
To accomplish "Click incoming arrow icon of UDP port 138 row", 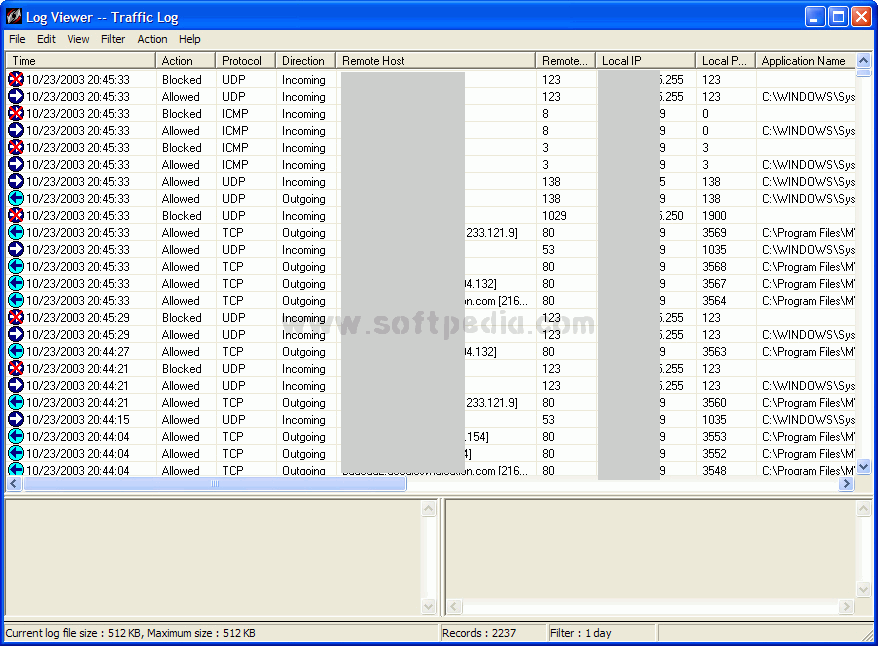I will pyautogui.click(x=16, y=181).
